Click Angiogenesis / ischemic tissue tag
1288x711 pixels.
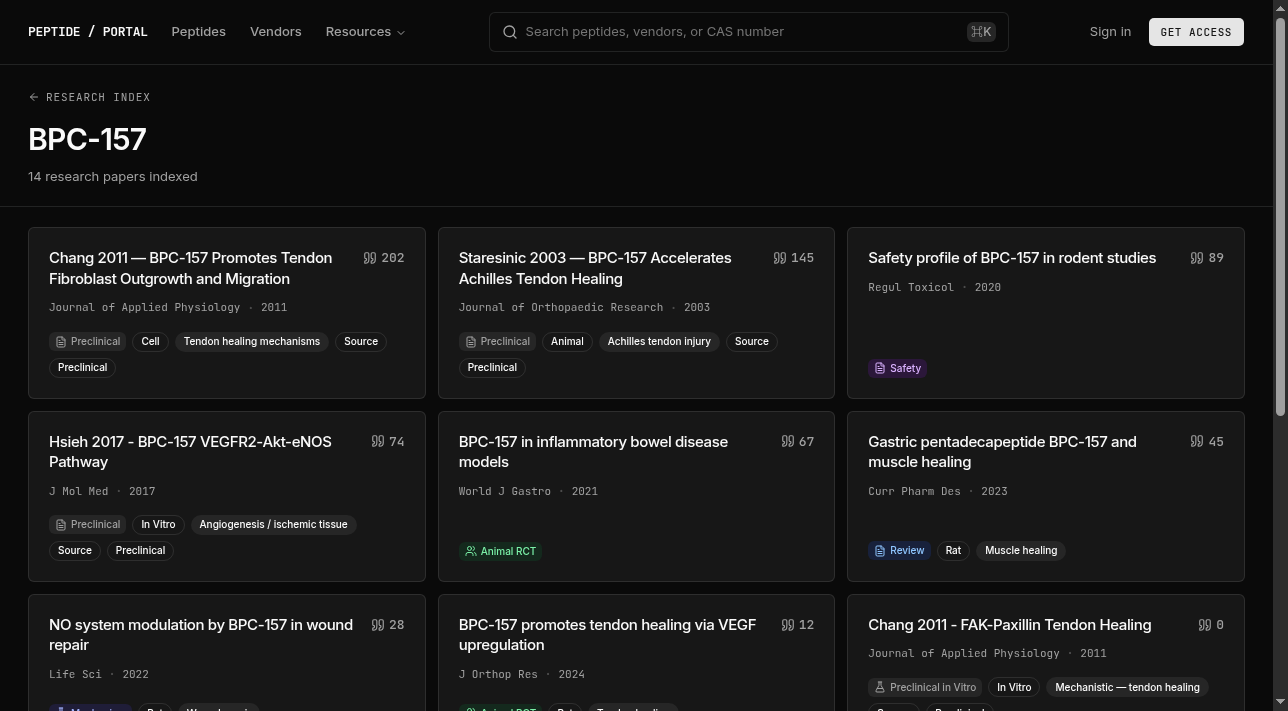[273, 525]
